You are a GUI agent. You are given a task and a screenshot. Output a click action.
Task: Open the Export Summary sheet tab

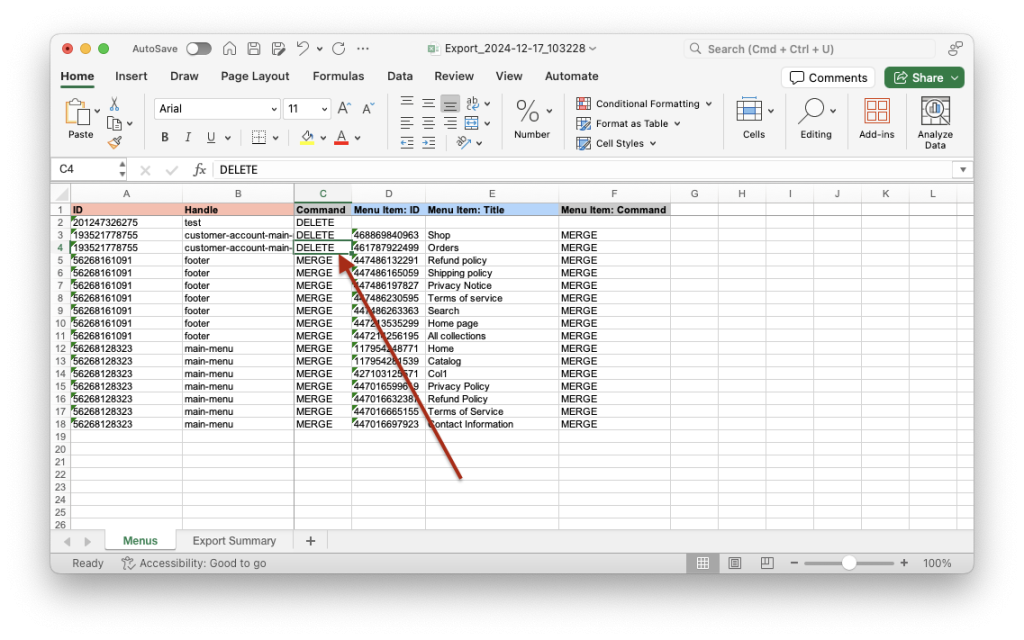(235, 540)
